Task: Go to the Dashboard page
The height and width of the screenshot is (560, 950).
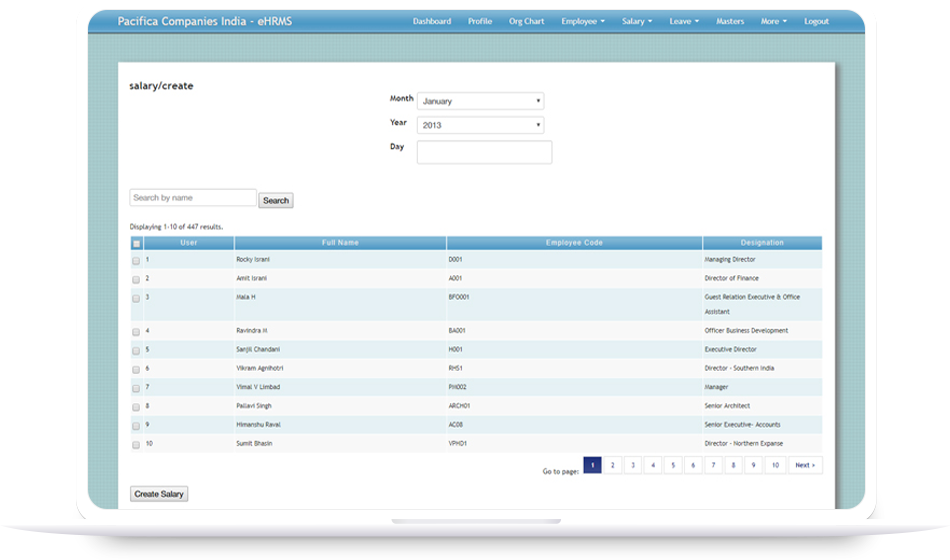Action: tap(432, 21)
